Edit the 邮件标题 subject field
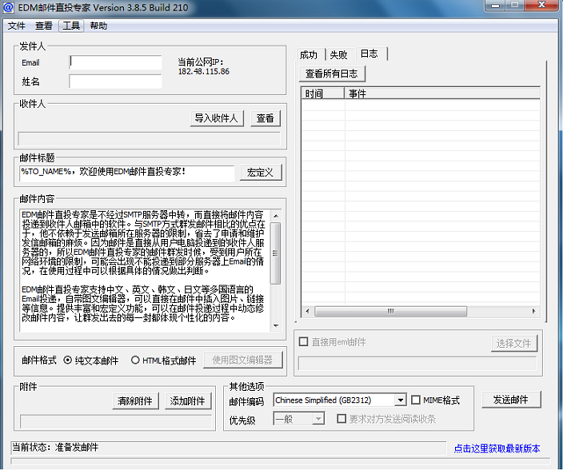Screen dimensions: 563x470 127,173
